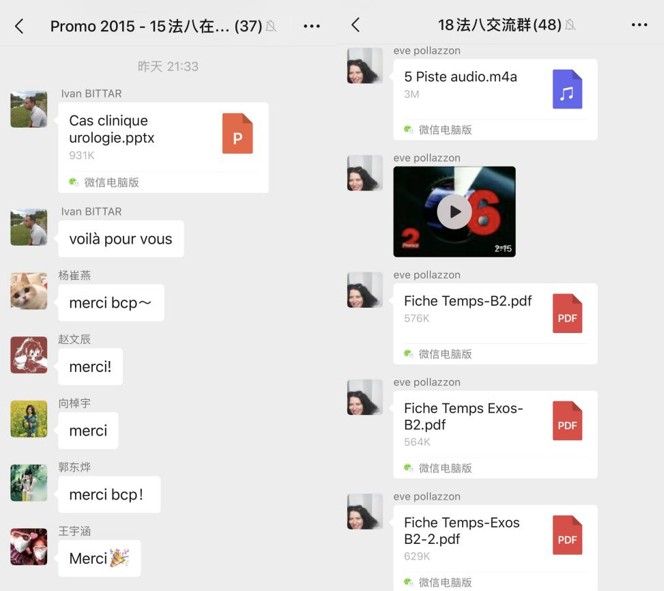Viewport: 664px width, 591px height.
Task: Open the Cas clinique urologie.pptx file icon
Action: pyautogui.click(x=238, y=133)
